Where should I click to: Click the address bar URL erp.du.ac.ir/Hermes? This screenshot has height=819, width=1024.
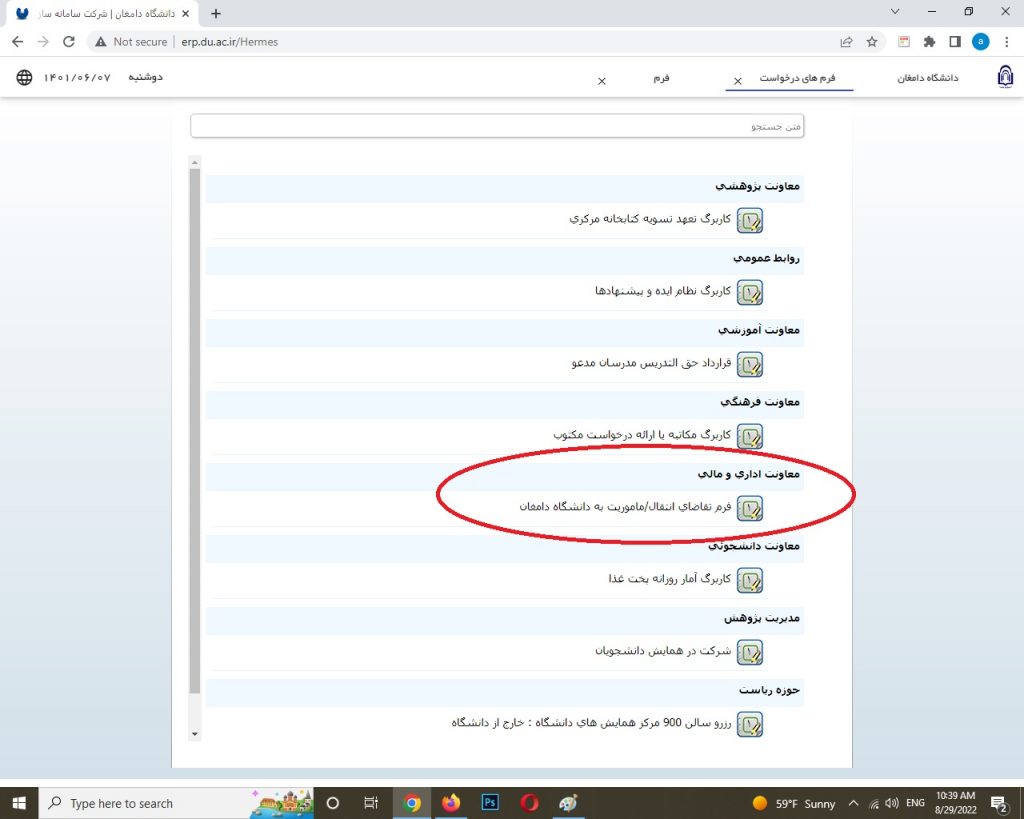(x=229, y=42)
